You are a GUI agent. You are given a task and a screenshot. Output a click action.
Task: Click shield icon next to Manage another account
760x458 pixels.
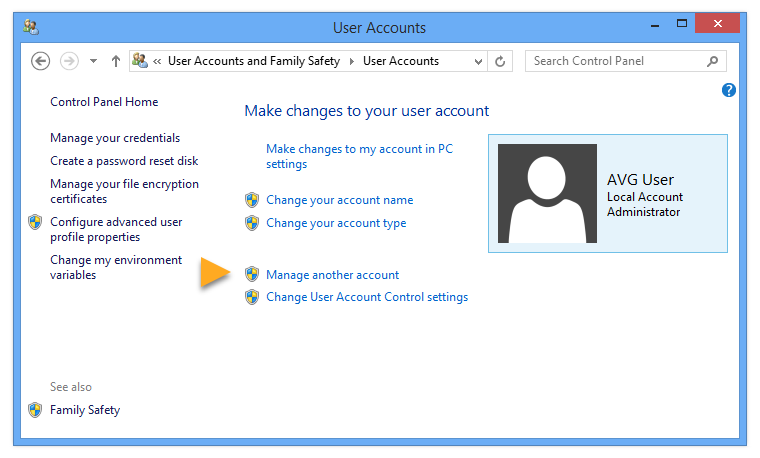[x=252, y=275]
